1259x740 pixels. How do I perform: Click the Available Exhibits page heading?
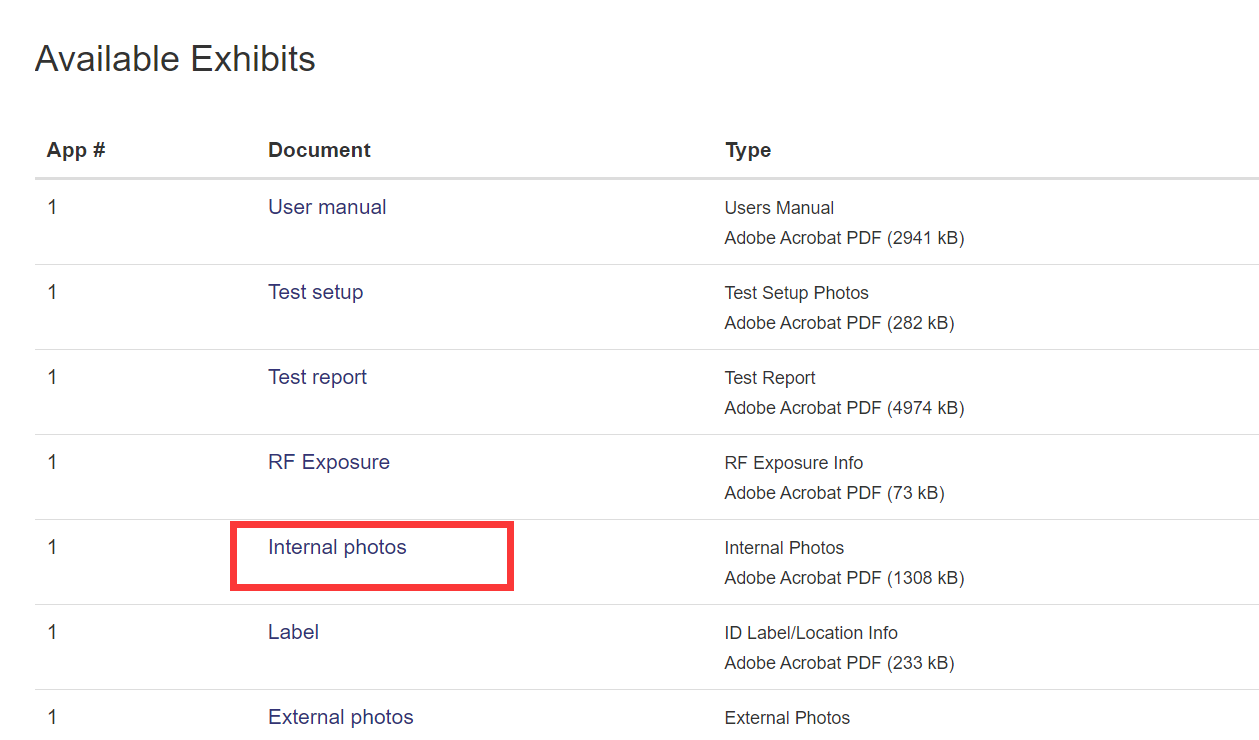pyautogui.click(x=175, y=59)
